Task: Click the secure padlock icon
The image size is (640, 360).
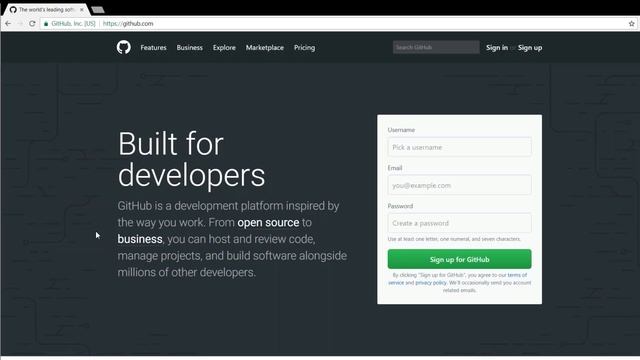Action: click(46, 24)
